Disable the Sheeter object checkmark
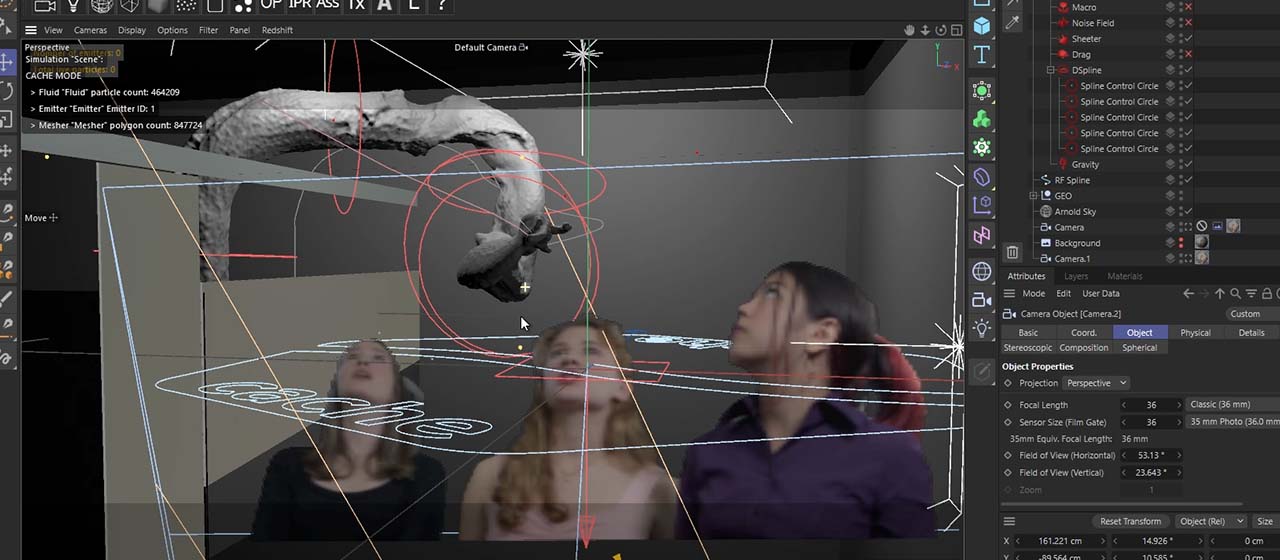Viewport: 1280px width, 560px height. [1188, 39]
